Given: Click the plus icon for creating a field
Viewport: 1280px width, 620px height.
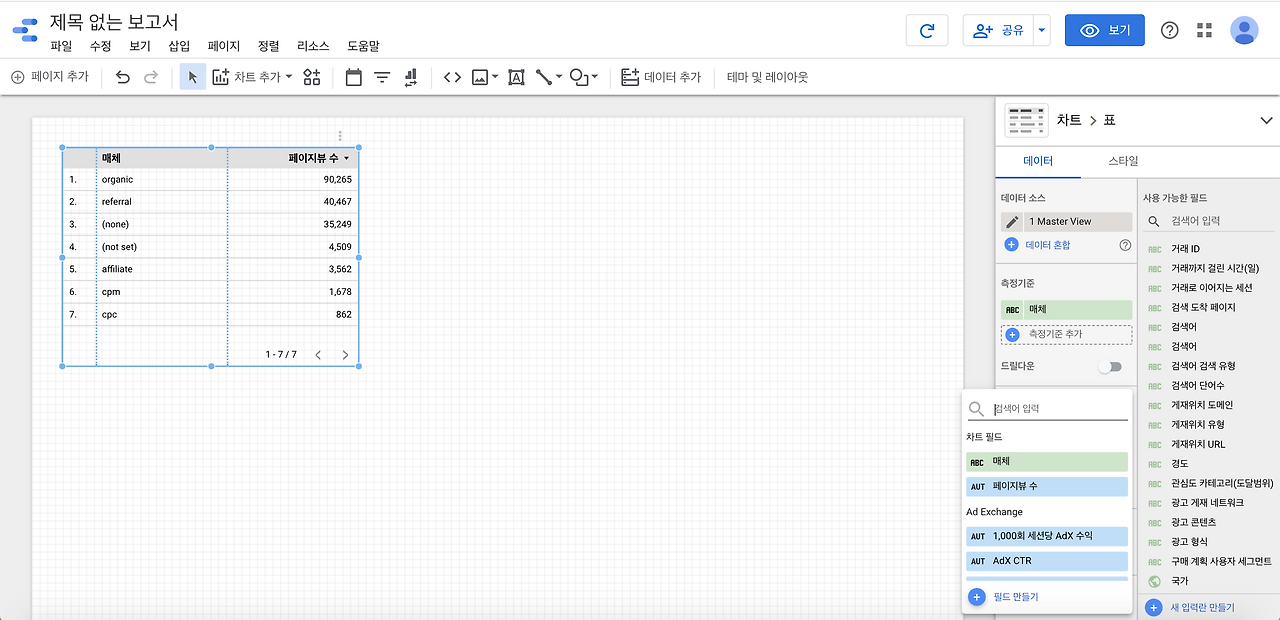Looking at the screenshot, I should (x=977, y=597).
